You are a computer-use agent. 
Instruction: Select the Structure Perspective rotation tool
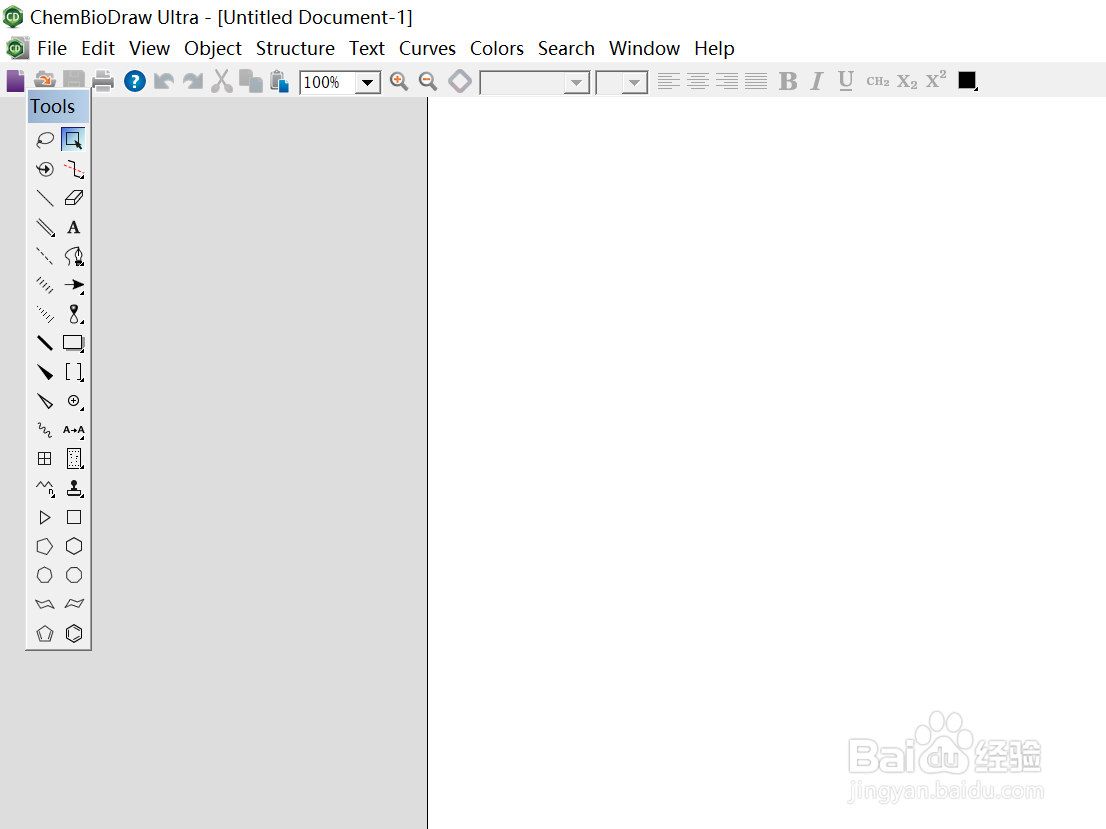[44, 169]
